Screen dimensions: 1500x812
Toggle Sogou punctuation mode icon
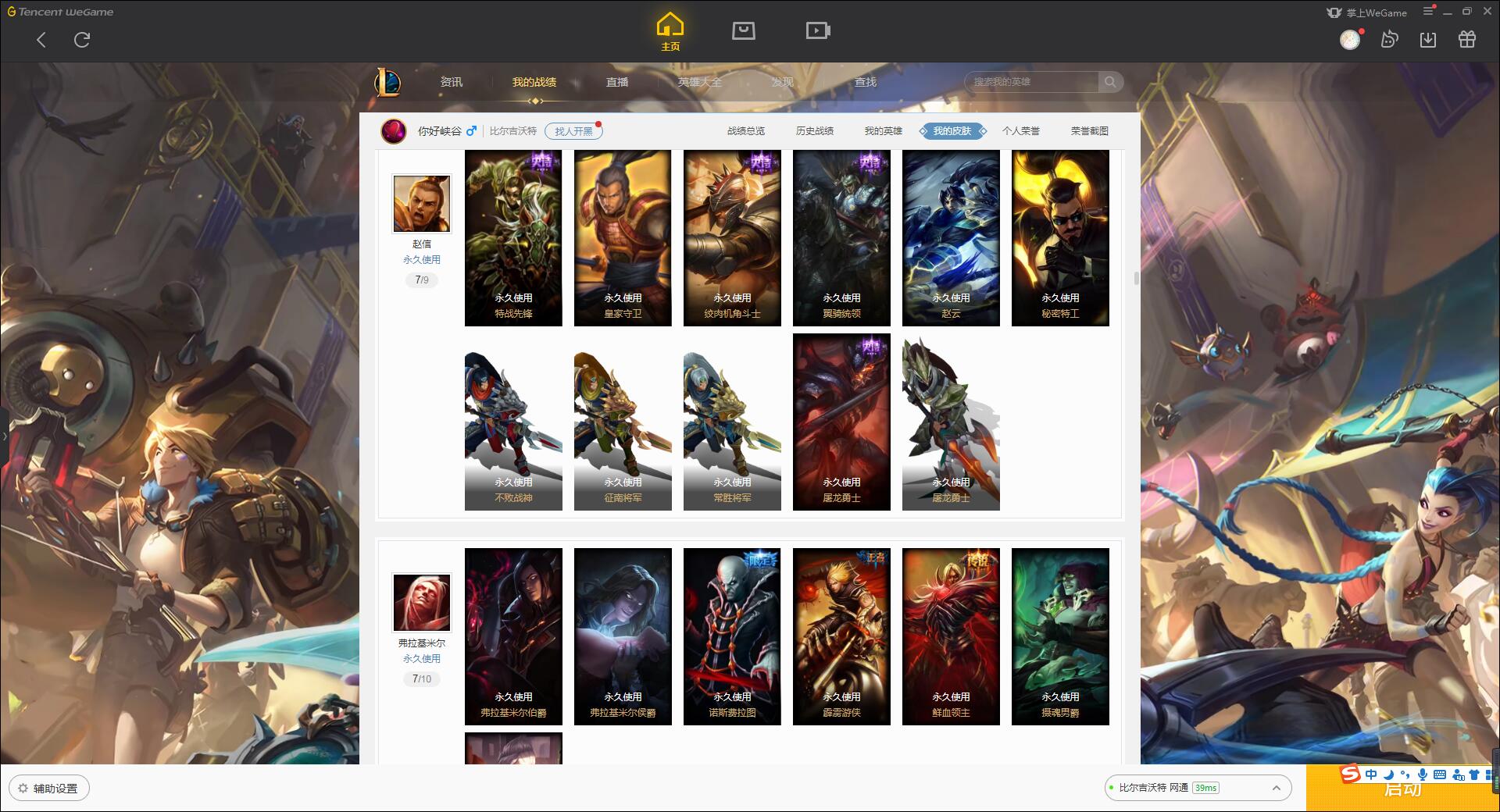pos(1405,775)
